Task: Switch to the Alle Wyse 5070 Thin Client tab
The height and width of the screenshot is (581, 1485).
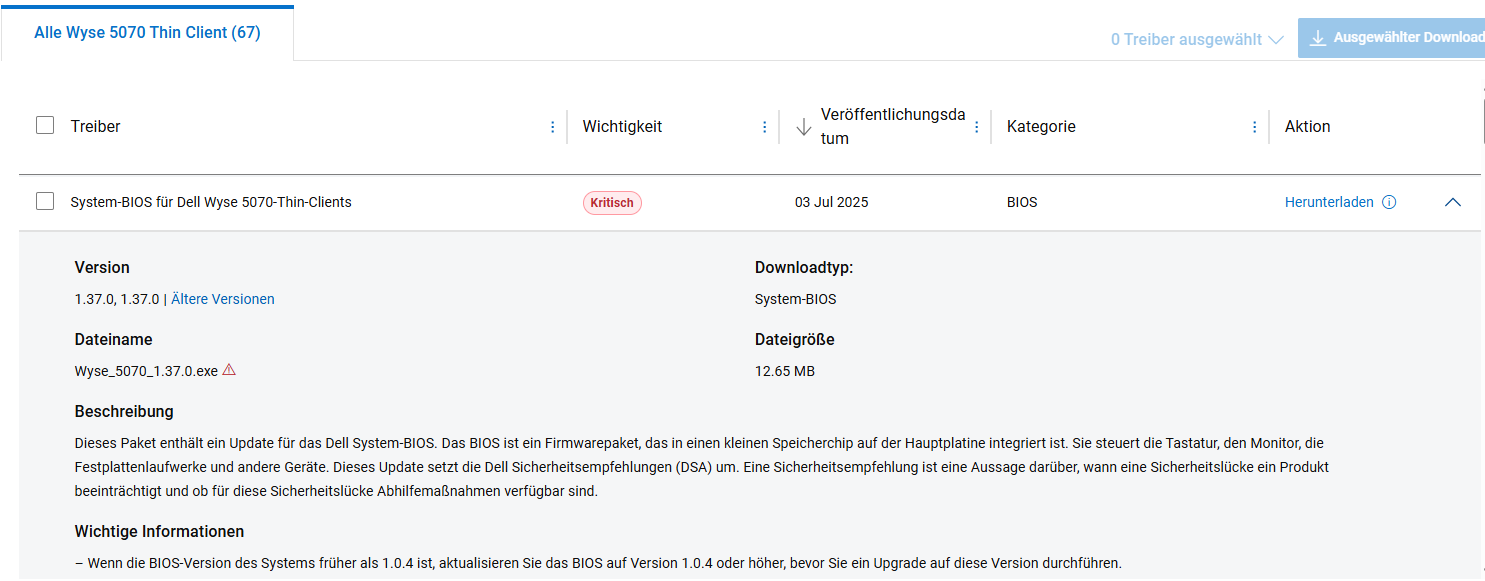Action: 147,33
